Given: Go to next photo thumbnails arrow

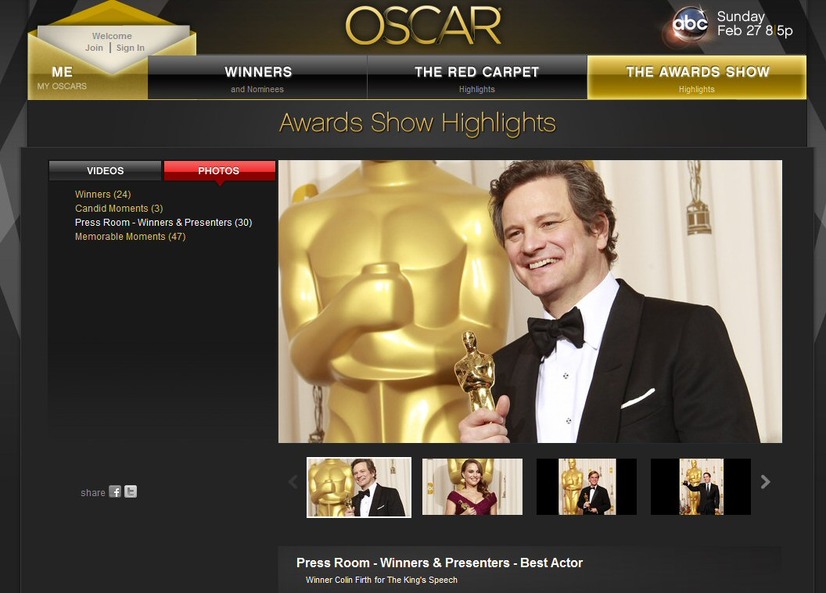Looking at the screenshot, I should pos(765,482).
